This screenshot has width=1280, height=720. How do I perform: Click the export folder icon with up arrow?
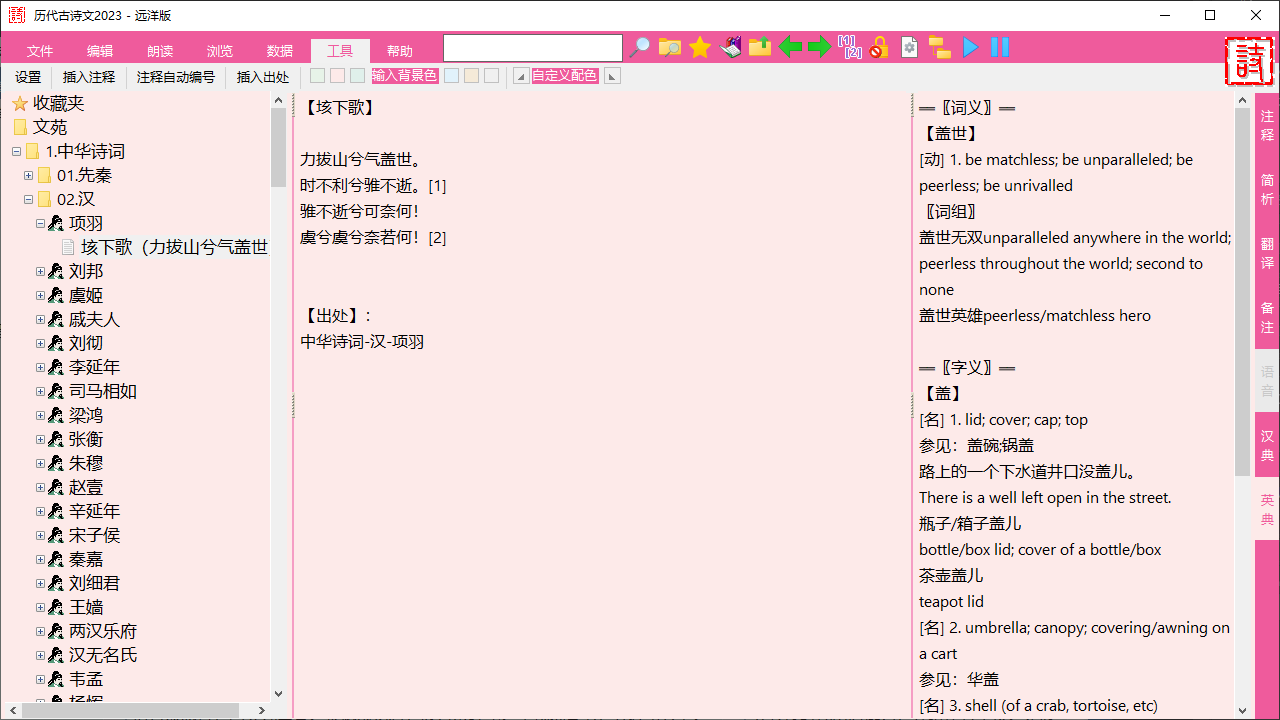tap(759, 47)
